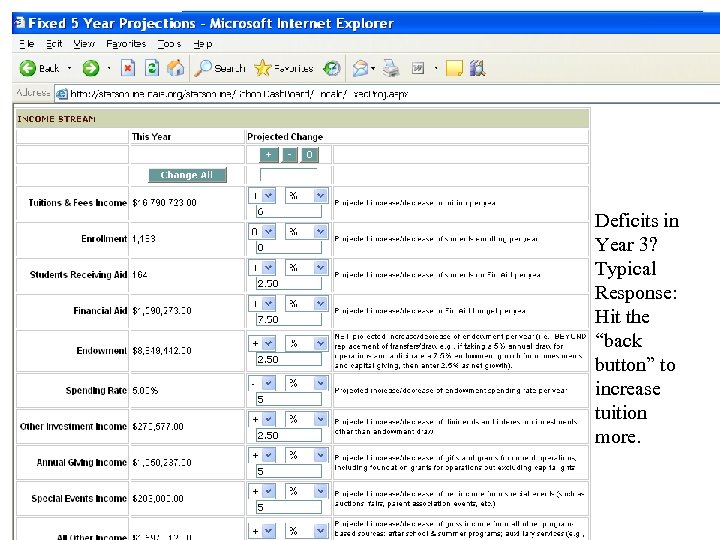The height and width of the screenshot is (540, 720).
Task: Open the Favorites menu
Action: 126,44
